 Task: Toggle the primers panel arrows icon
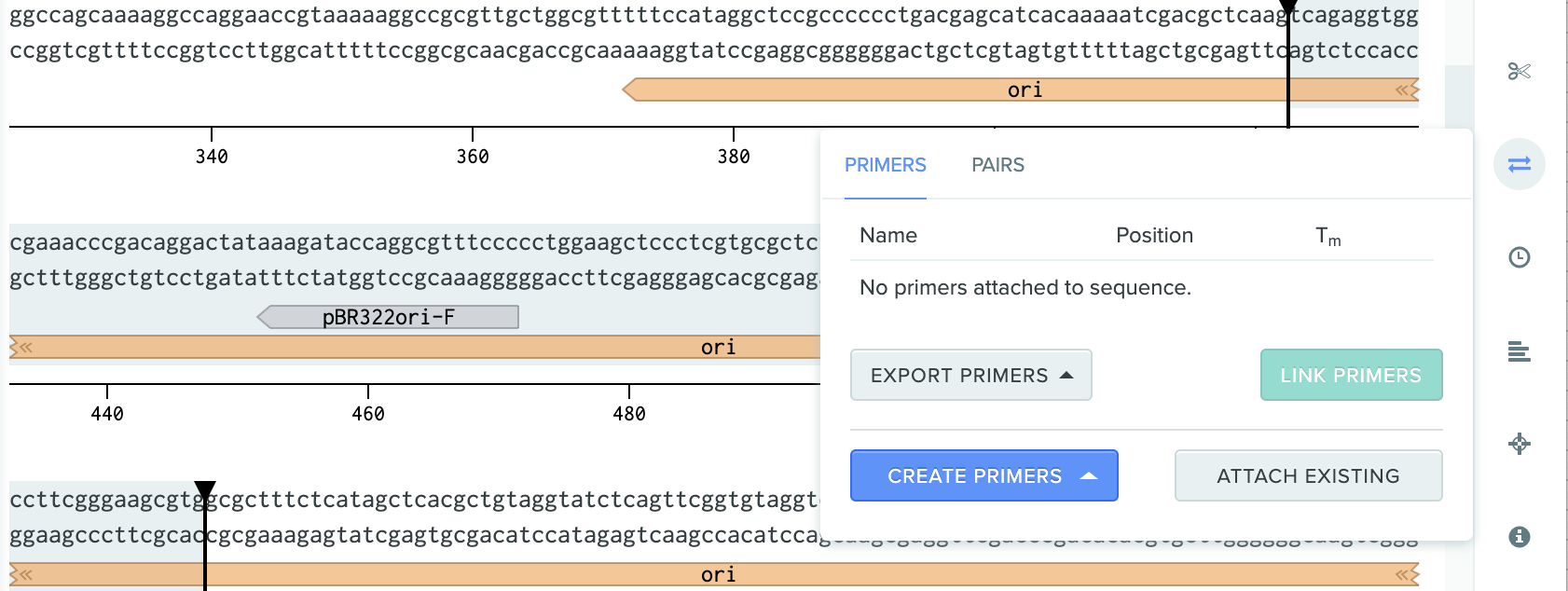point(1520,164)
